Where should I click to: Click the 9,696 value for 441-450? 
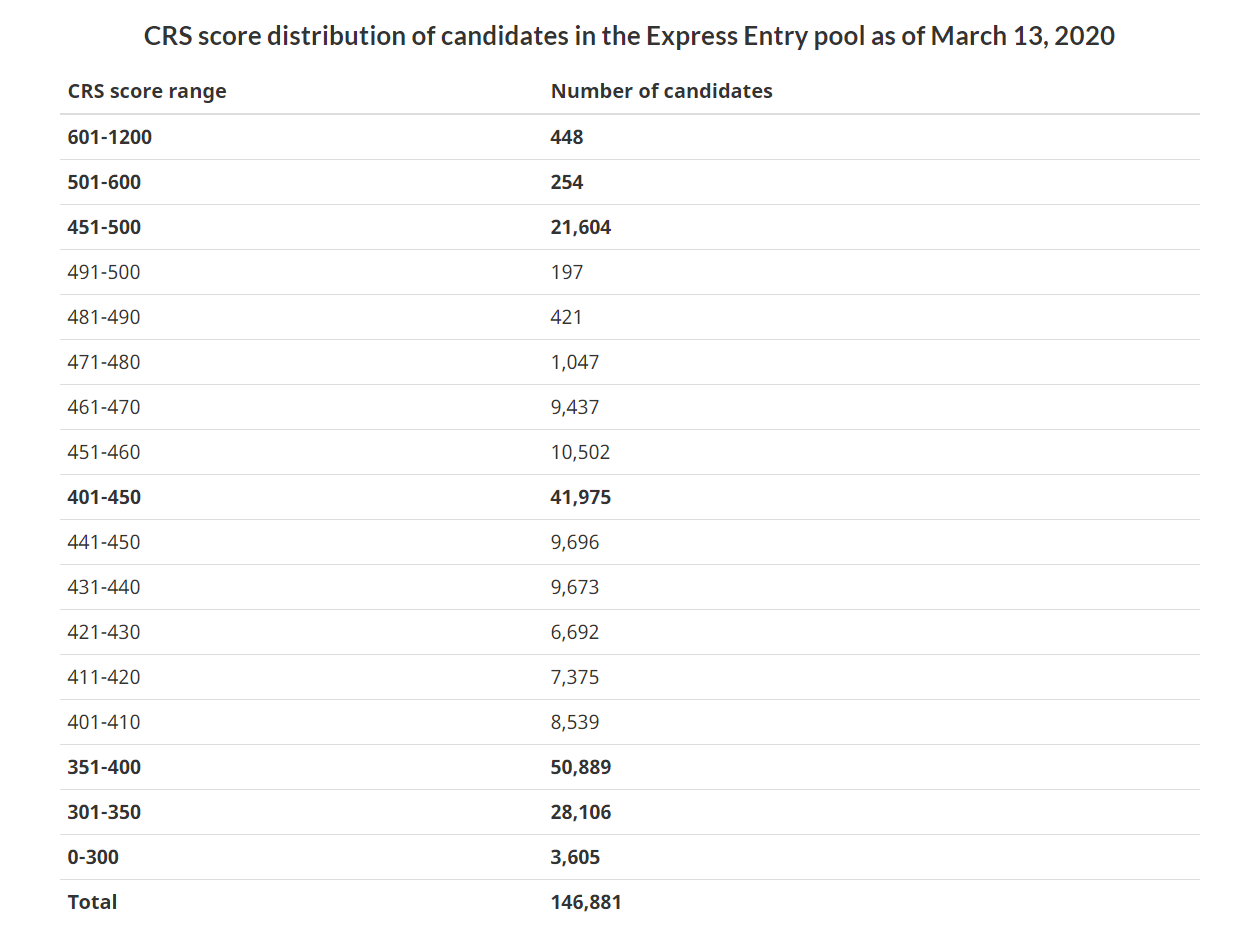(x=575, y=542)
